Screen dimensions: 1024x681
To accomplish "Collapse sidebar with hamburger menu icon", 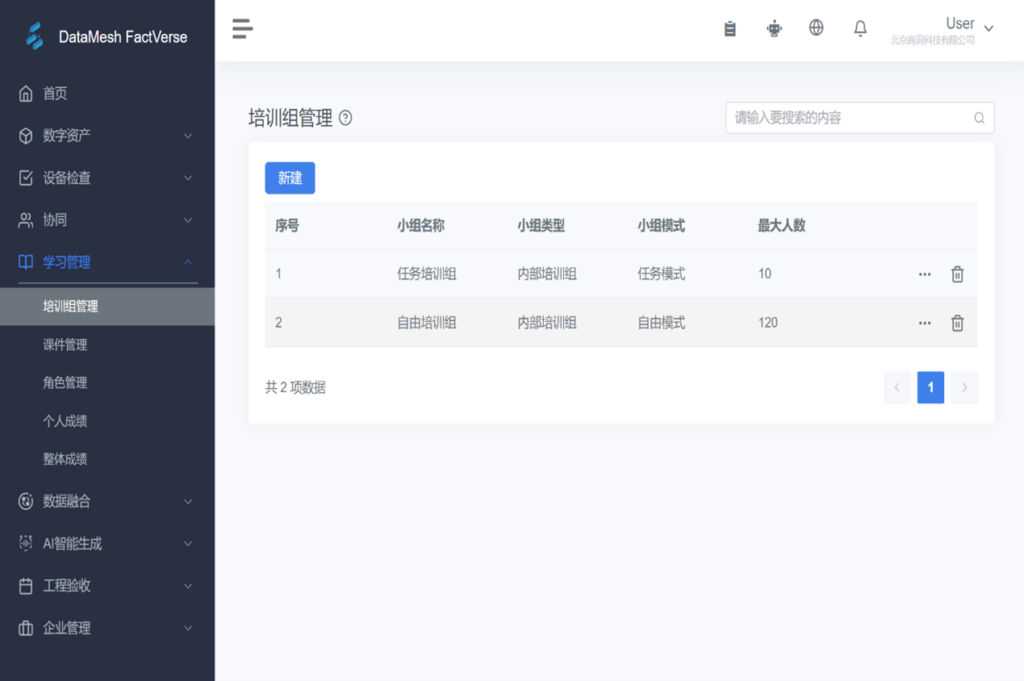I will click(x=242, y=29).
